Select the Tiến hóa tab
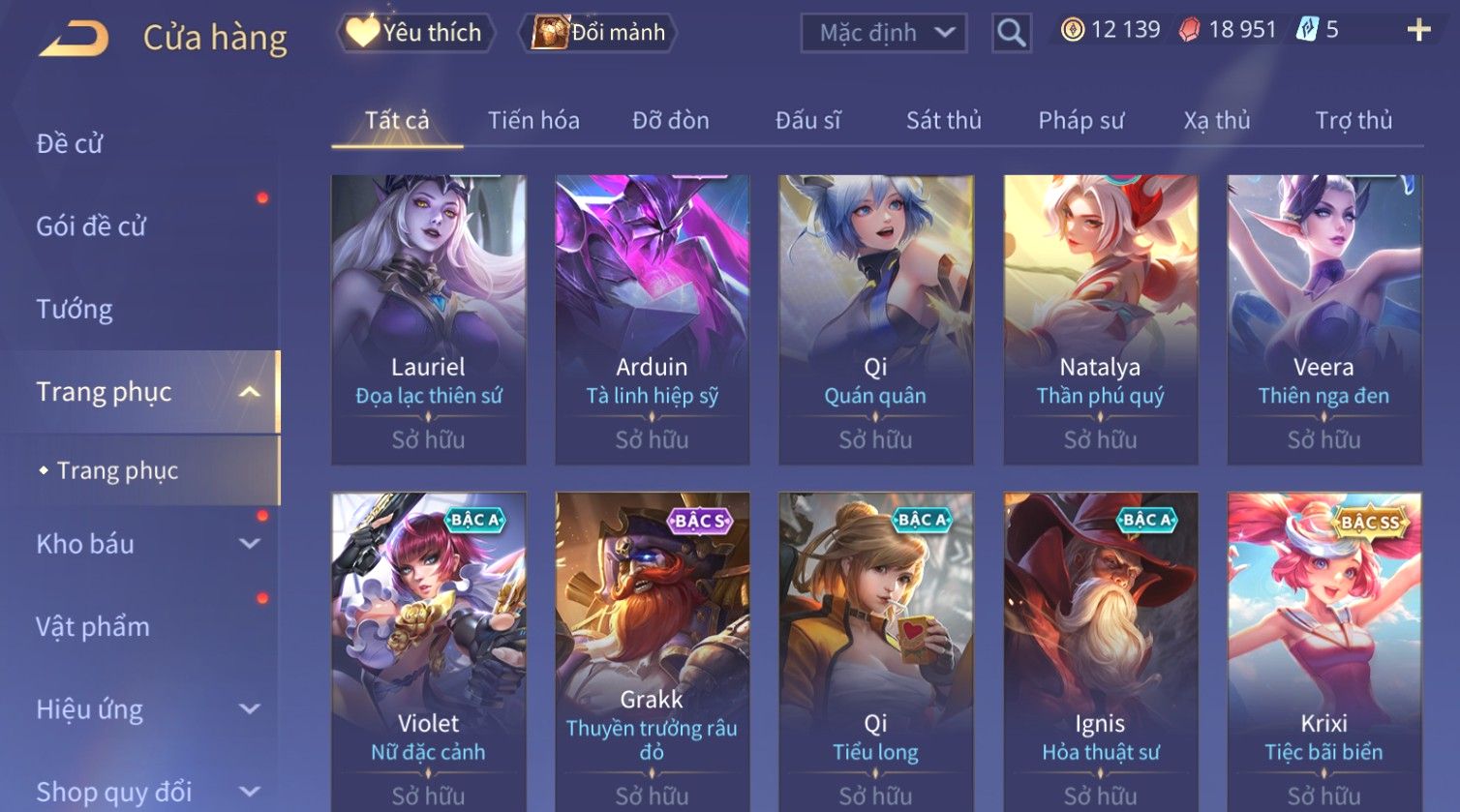This screenshot has width=1460, height=812. (x=533, y=120)
